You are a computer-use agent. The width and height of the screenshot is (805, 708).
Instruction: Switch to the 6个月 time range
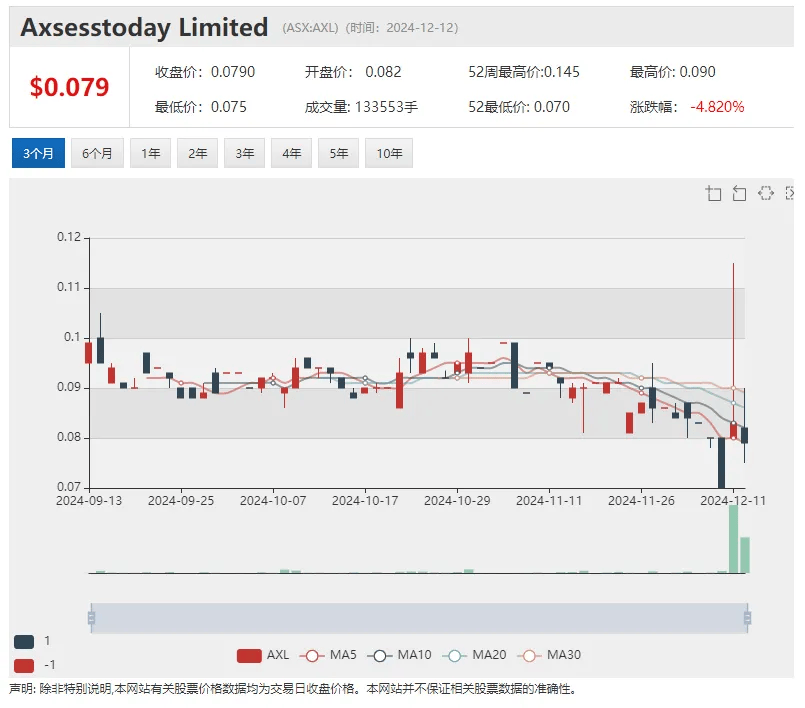click(97, 153)
